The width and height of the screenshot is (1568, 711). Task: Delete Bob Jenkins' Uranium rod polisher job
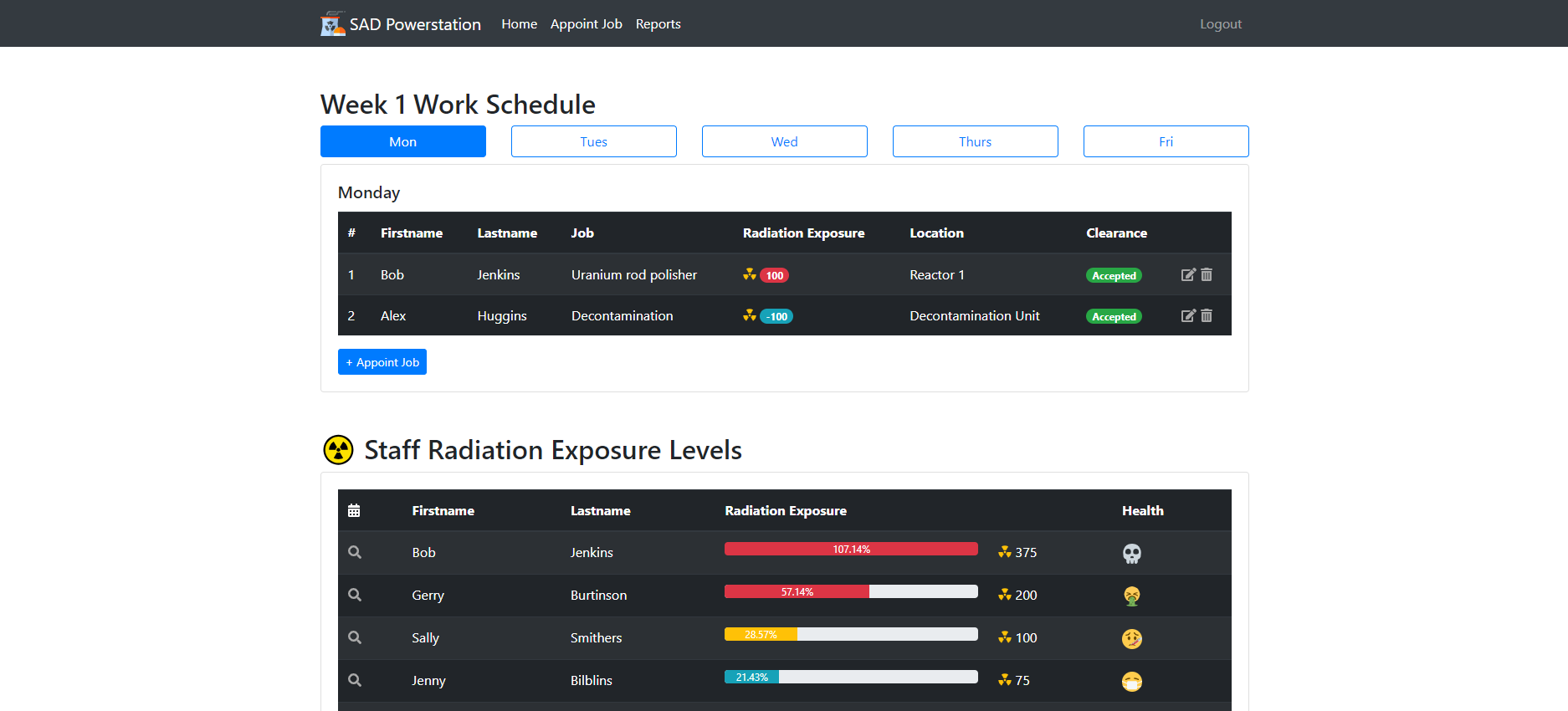pyautogui.click(x=1207, y=274)
